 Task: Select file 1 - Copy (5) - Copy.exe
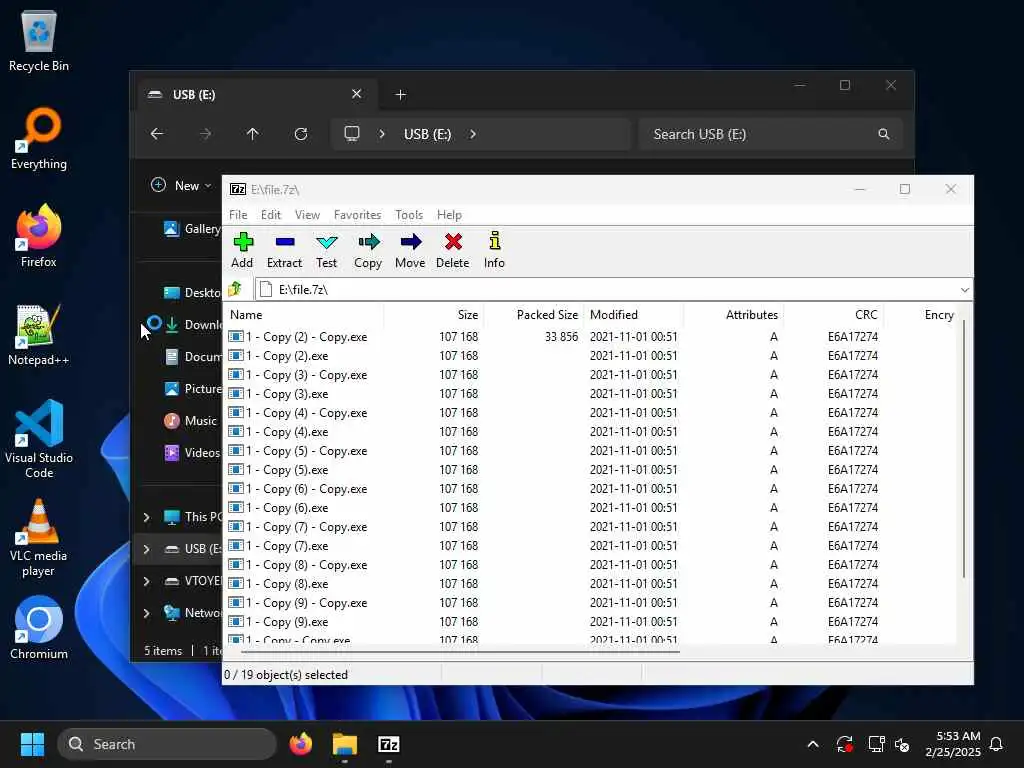298,451
